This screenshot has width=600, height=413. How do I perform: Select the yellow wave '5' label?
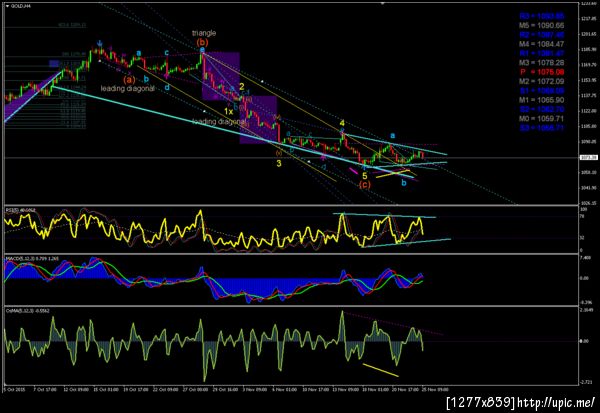point(365,176)
